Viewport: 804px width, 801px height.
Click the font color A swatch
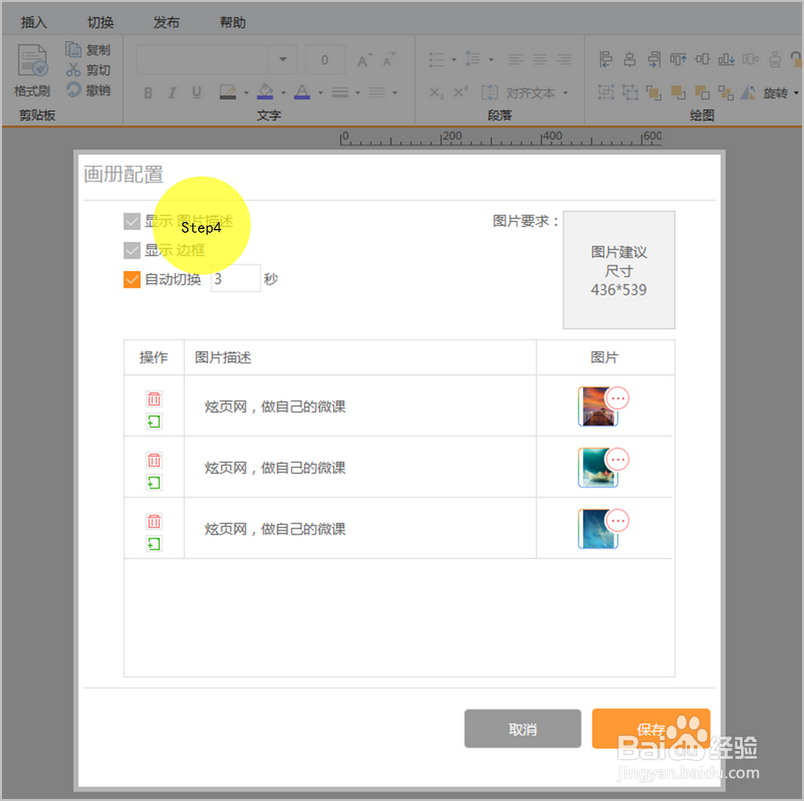(x=302, y=92)
